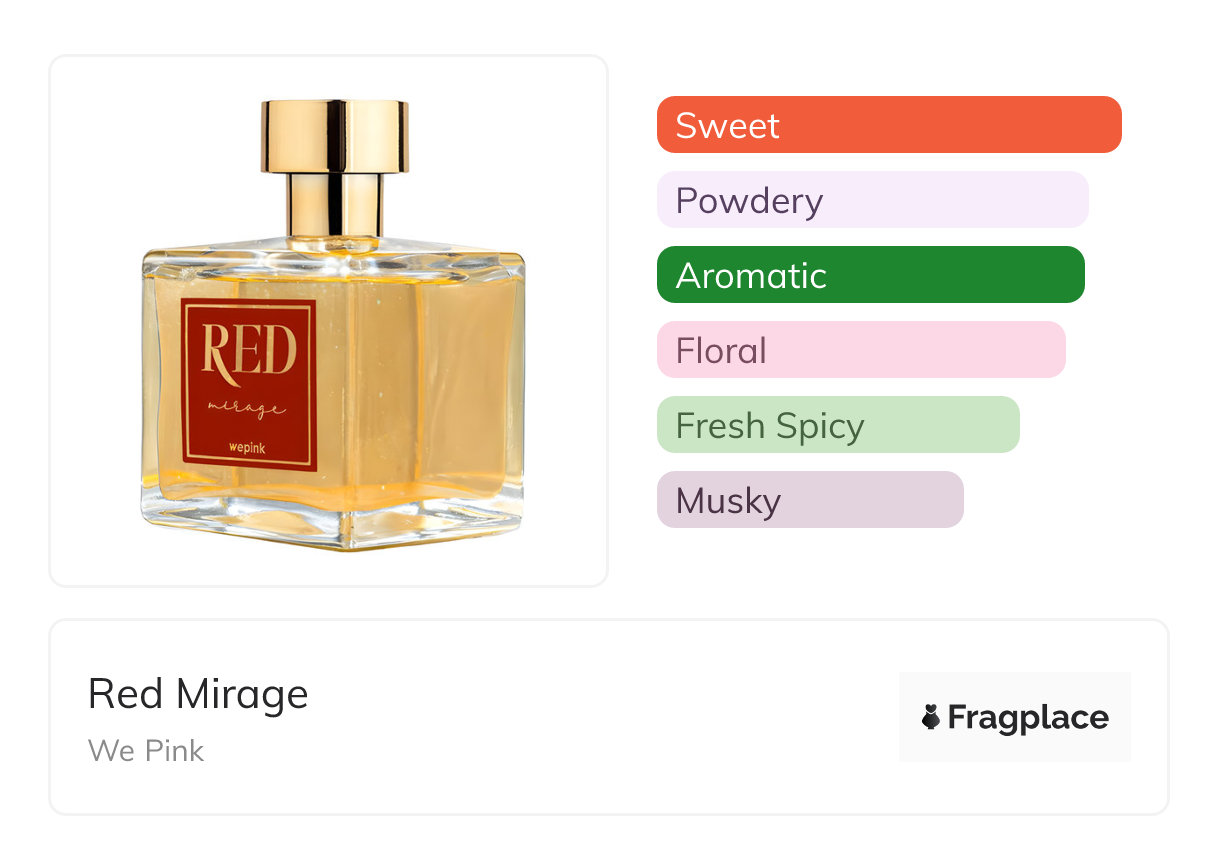This screenshot has height=864, width=1218.
Task: Open the We Pink brand link
Action: click(146, 751)
